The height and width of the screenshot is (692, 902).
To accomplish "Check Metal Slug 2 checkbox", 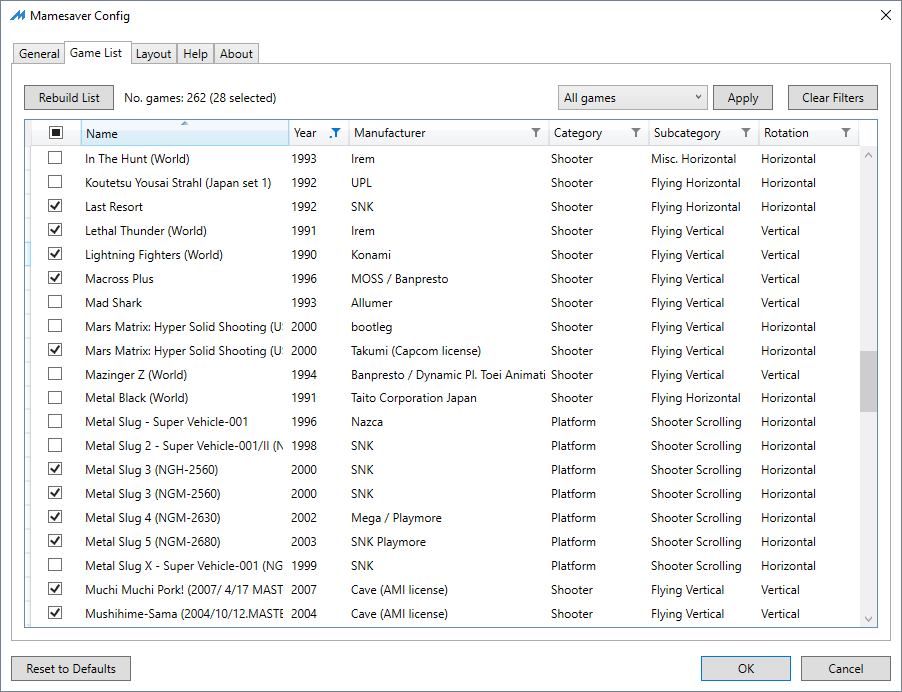I will tap(55, 445).
